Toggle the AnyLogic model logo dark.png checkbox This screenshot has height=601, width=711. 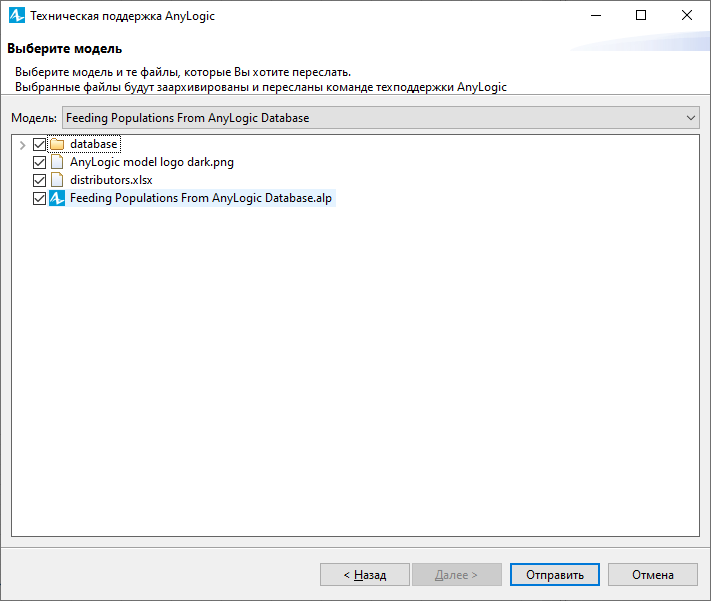(39, 162)
